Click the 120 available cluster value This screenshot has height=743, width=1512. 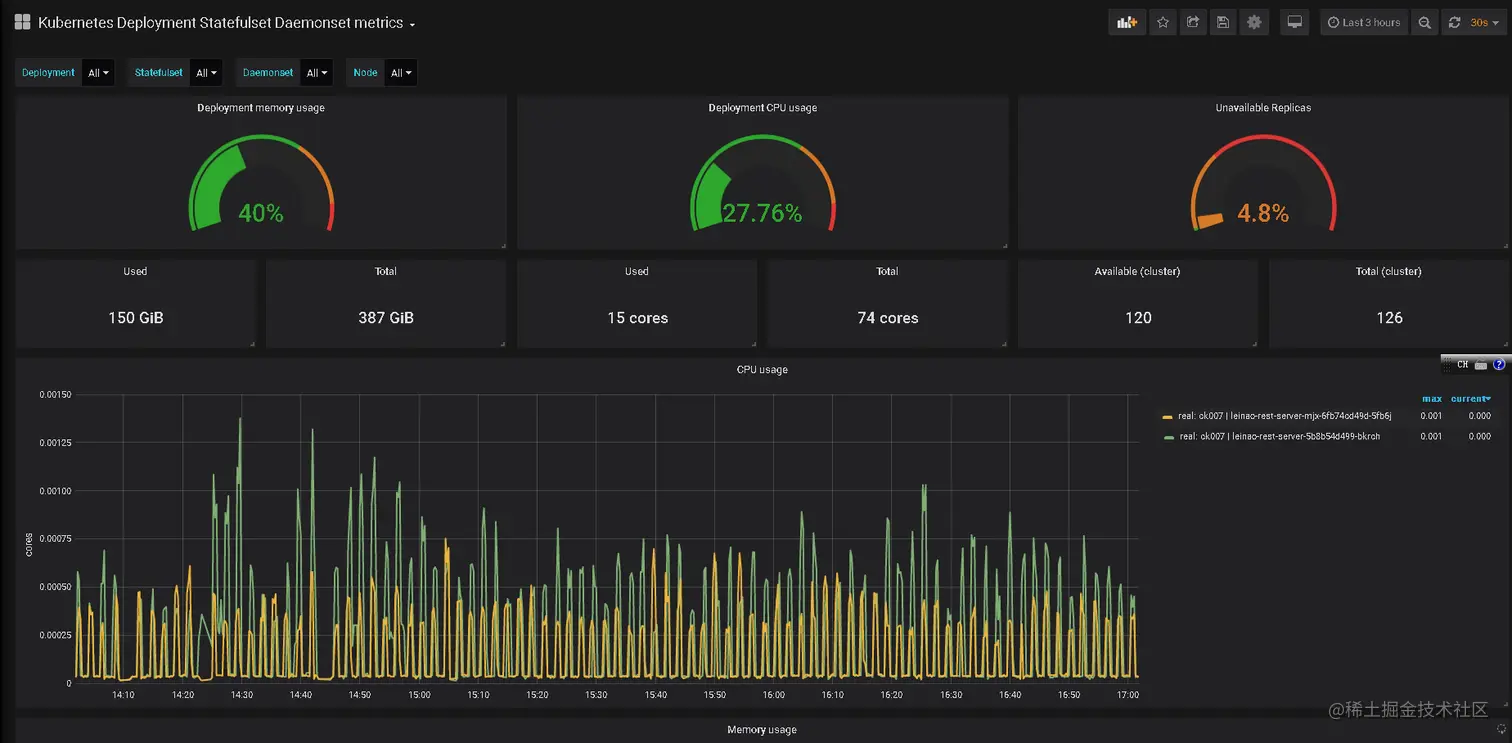coord(1138,318)
